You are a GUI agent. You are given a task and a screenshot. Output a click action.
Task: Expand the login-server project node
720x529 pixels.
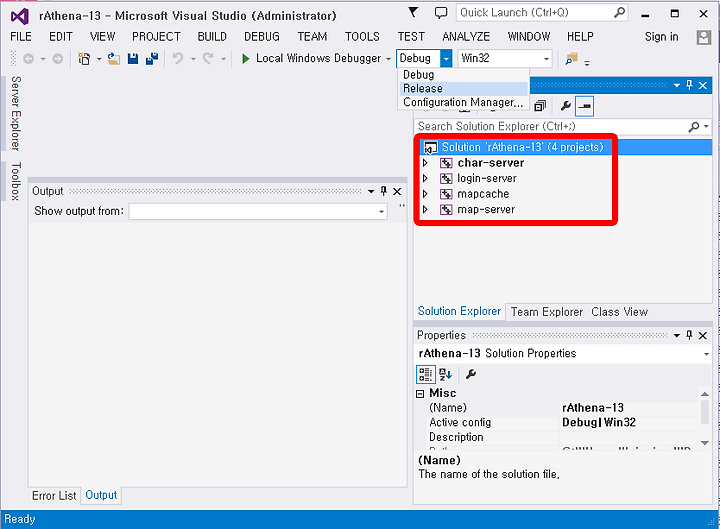pos(425,179)
